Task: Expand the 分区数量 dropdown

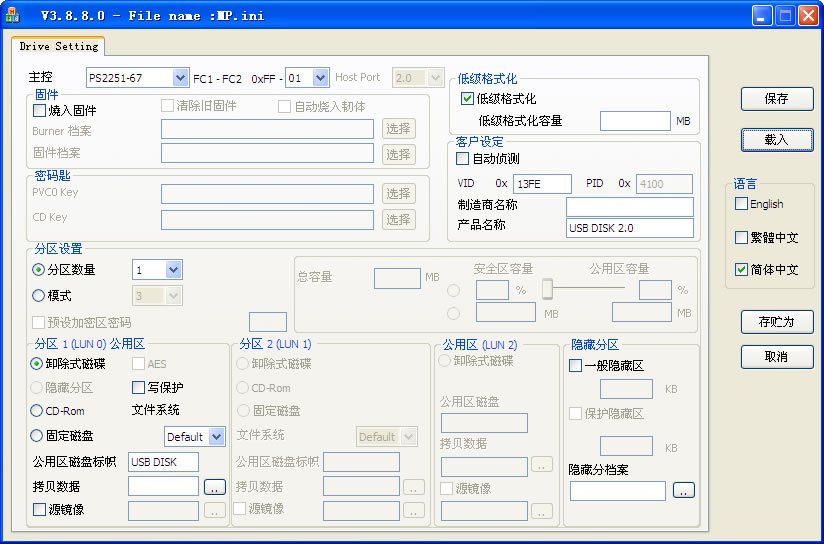Action: pos(173,270)
